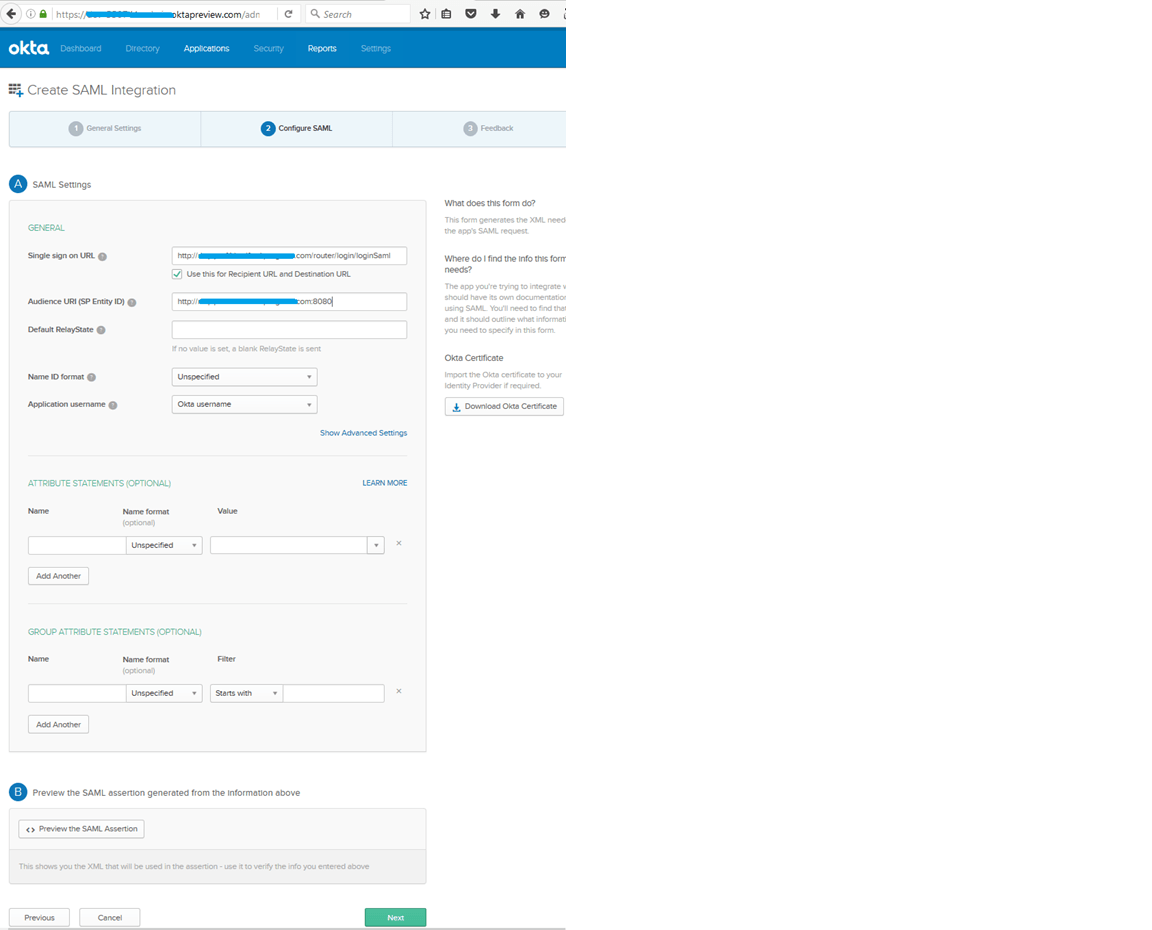Click Preview the SAML Assertion button
The height and width of the screenshot is (930, 1152).
[82, 829]
